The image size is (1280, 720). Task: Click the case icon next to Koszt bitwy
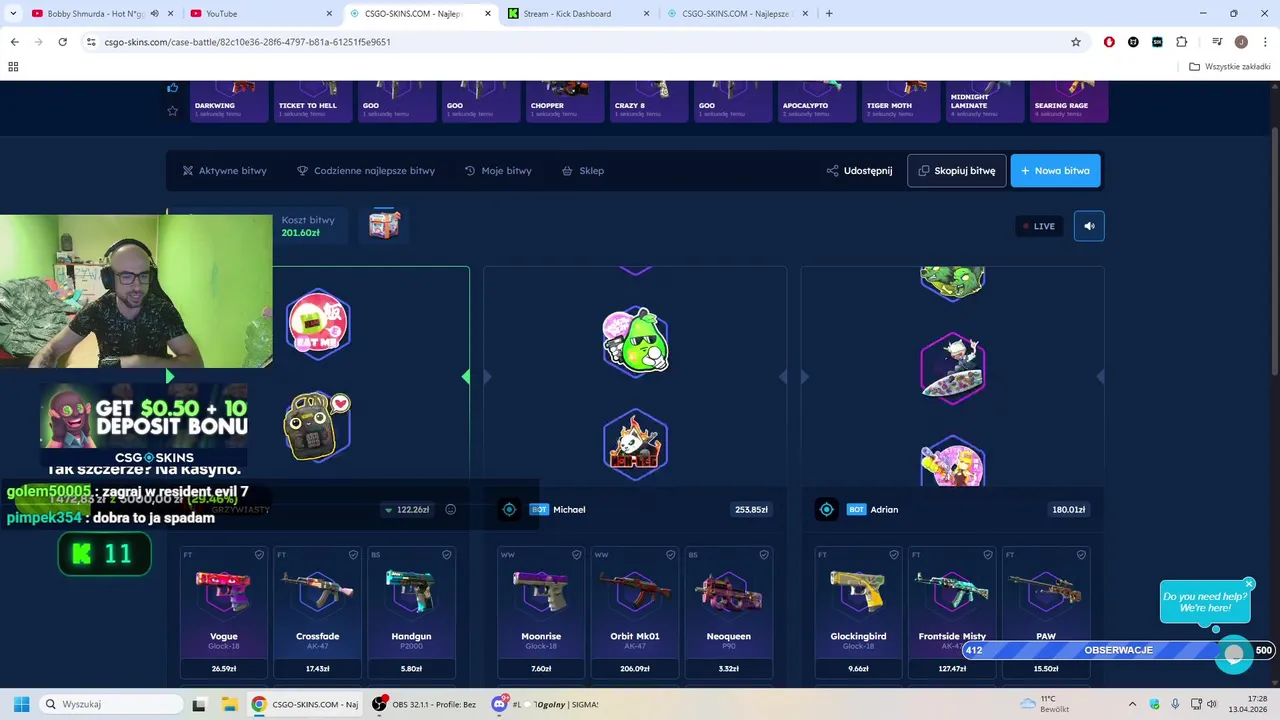pyautogui.click(x=384, y=225)
